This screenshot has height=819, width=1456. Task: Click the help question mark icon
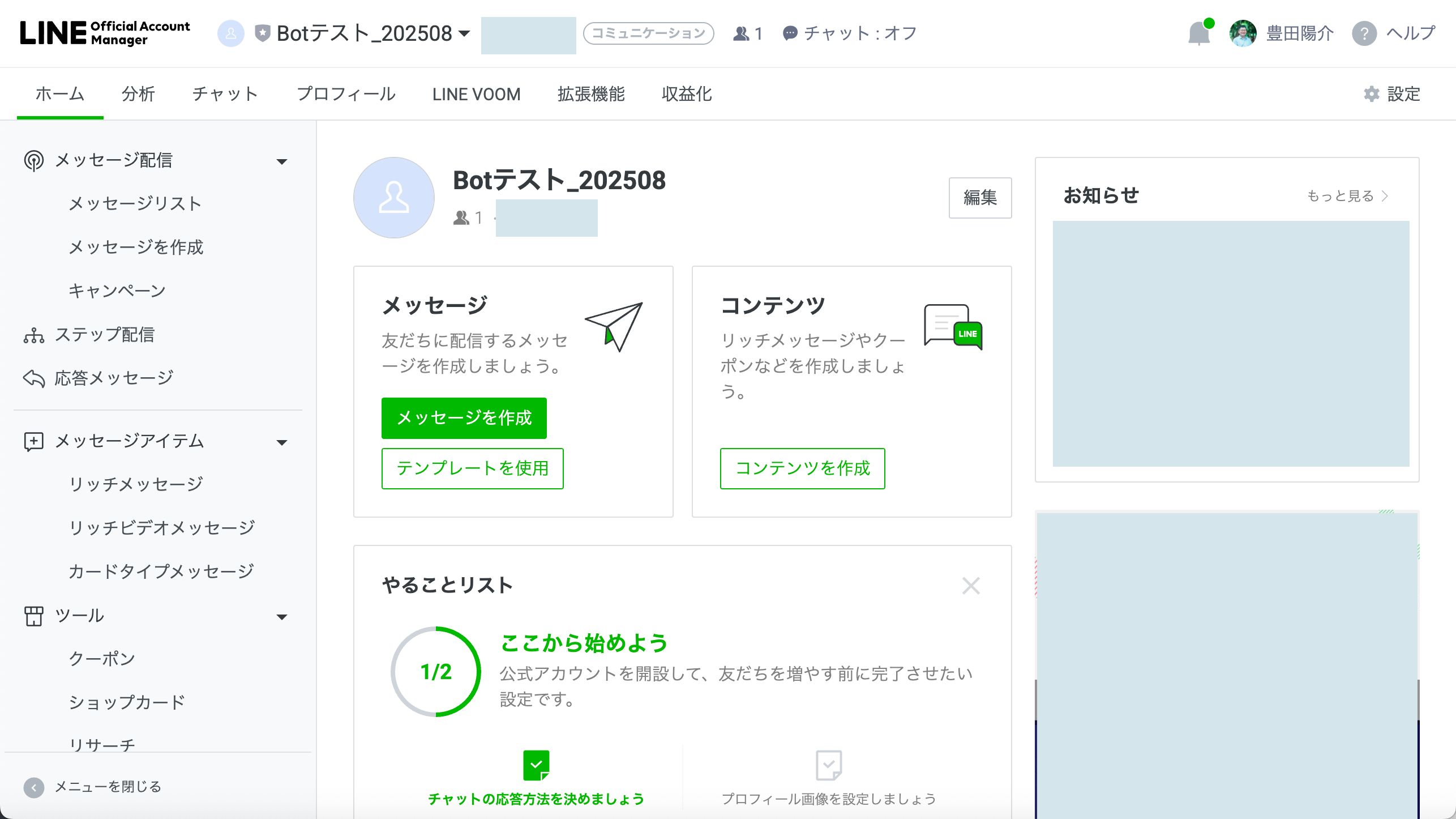pyautogui.click(x=1364, y=34)
